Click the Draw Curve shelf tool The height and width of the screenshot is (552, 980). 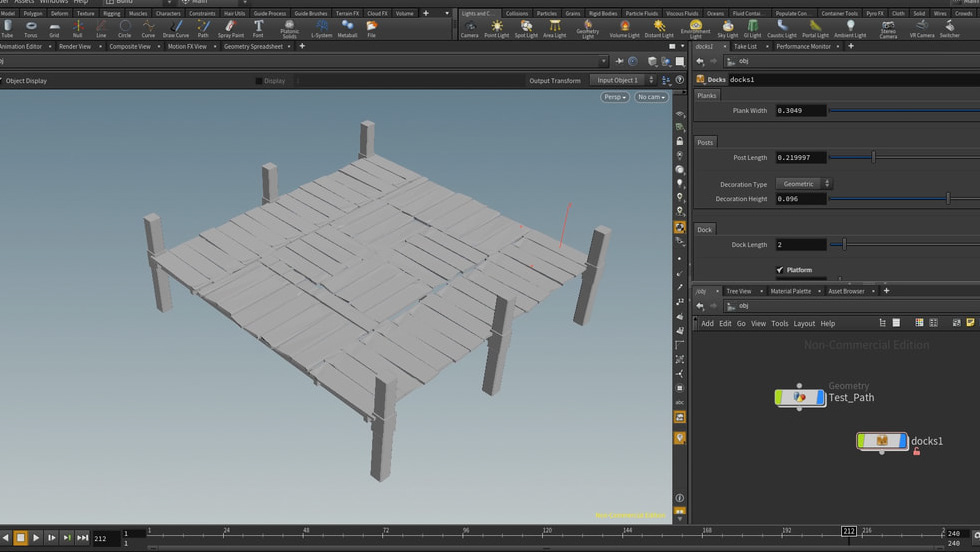tap(175, 28)
